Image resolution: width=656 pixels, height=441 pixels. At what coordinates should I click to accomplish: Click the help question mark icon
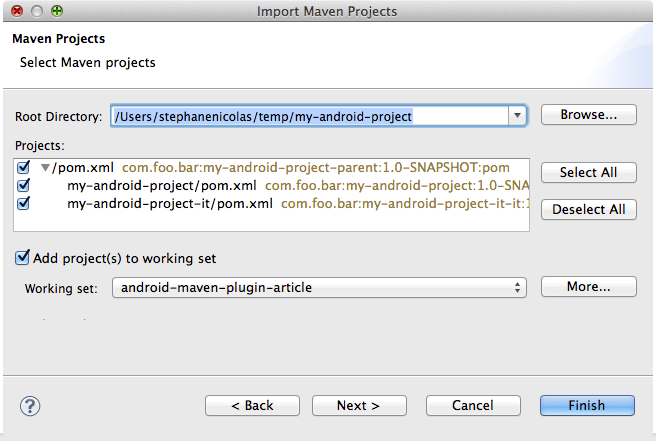[29, 405]
